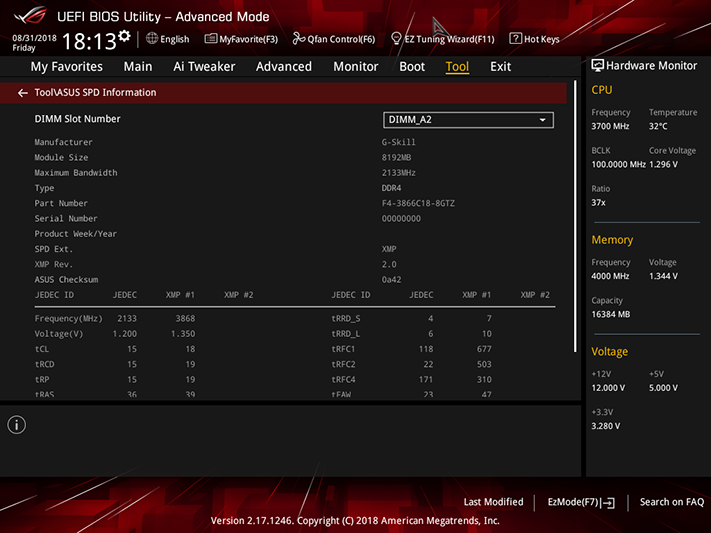Screen dimensions: 711x533
Task: Launch EZ Tuning Wizard bulb icon
Action: [x=396, y=39]
